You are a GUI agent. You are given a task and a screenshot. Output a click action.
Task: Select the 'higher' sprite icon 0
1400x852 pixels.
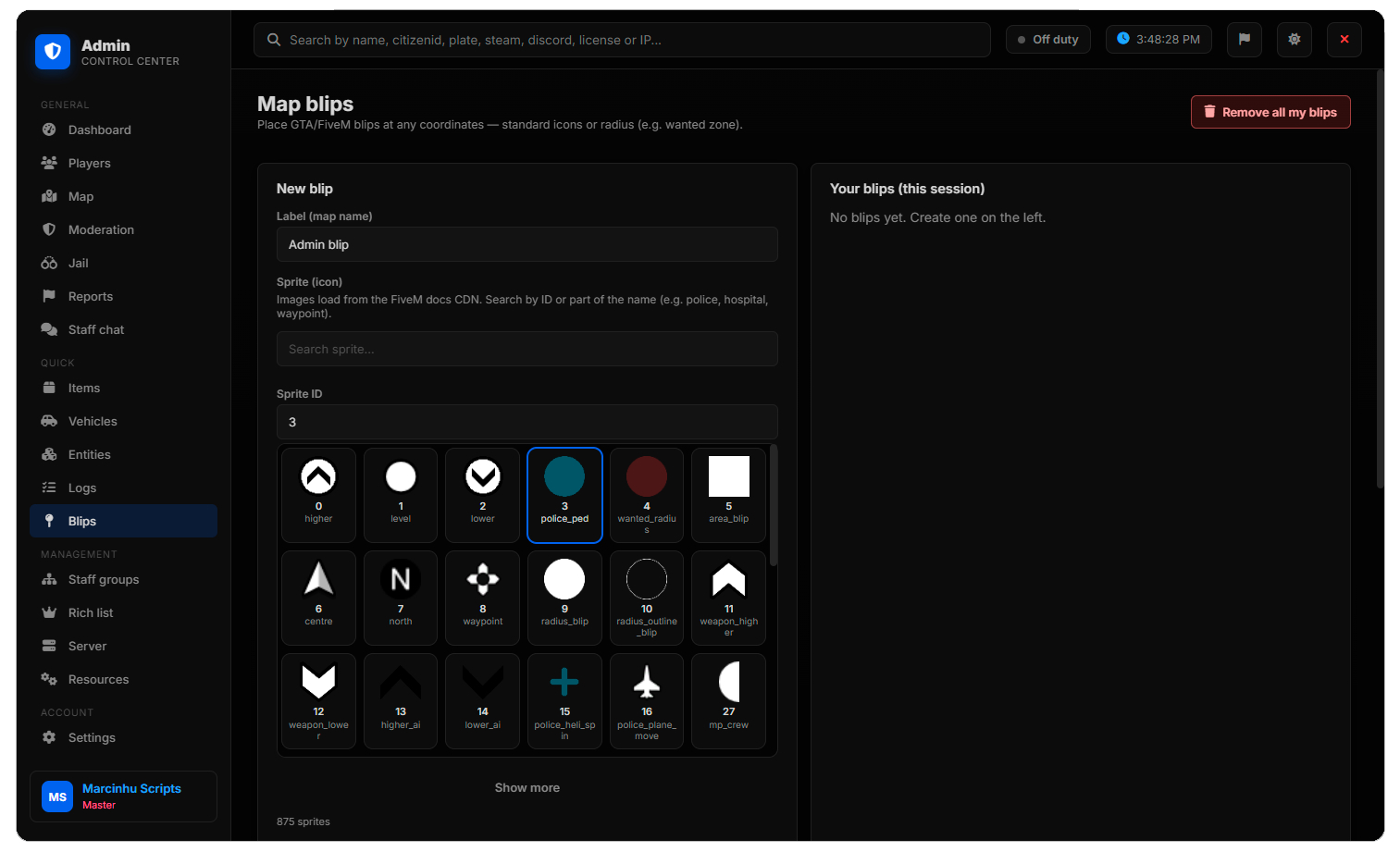pyautogui.click(x=318, y=495)
